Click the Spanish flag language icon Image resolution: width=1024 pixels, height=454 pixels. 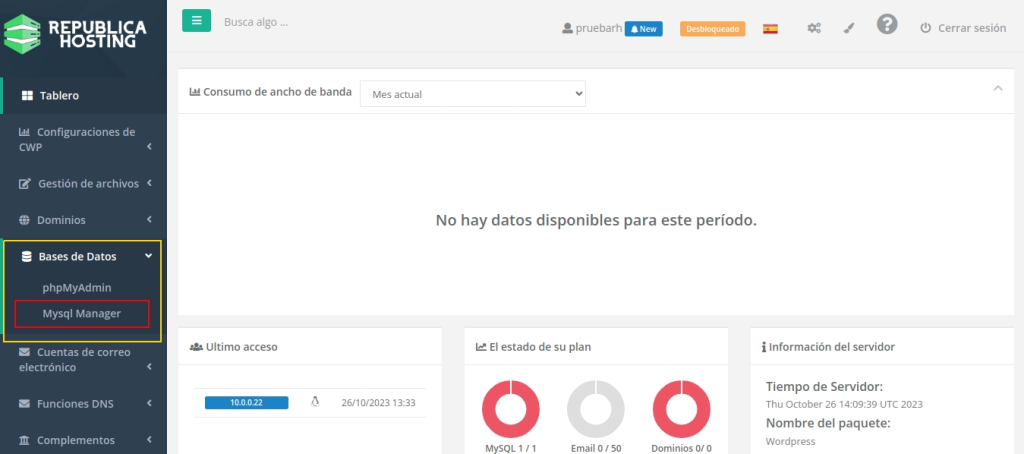pos(770,29)
